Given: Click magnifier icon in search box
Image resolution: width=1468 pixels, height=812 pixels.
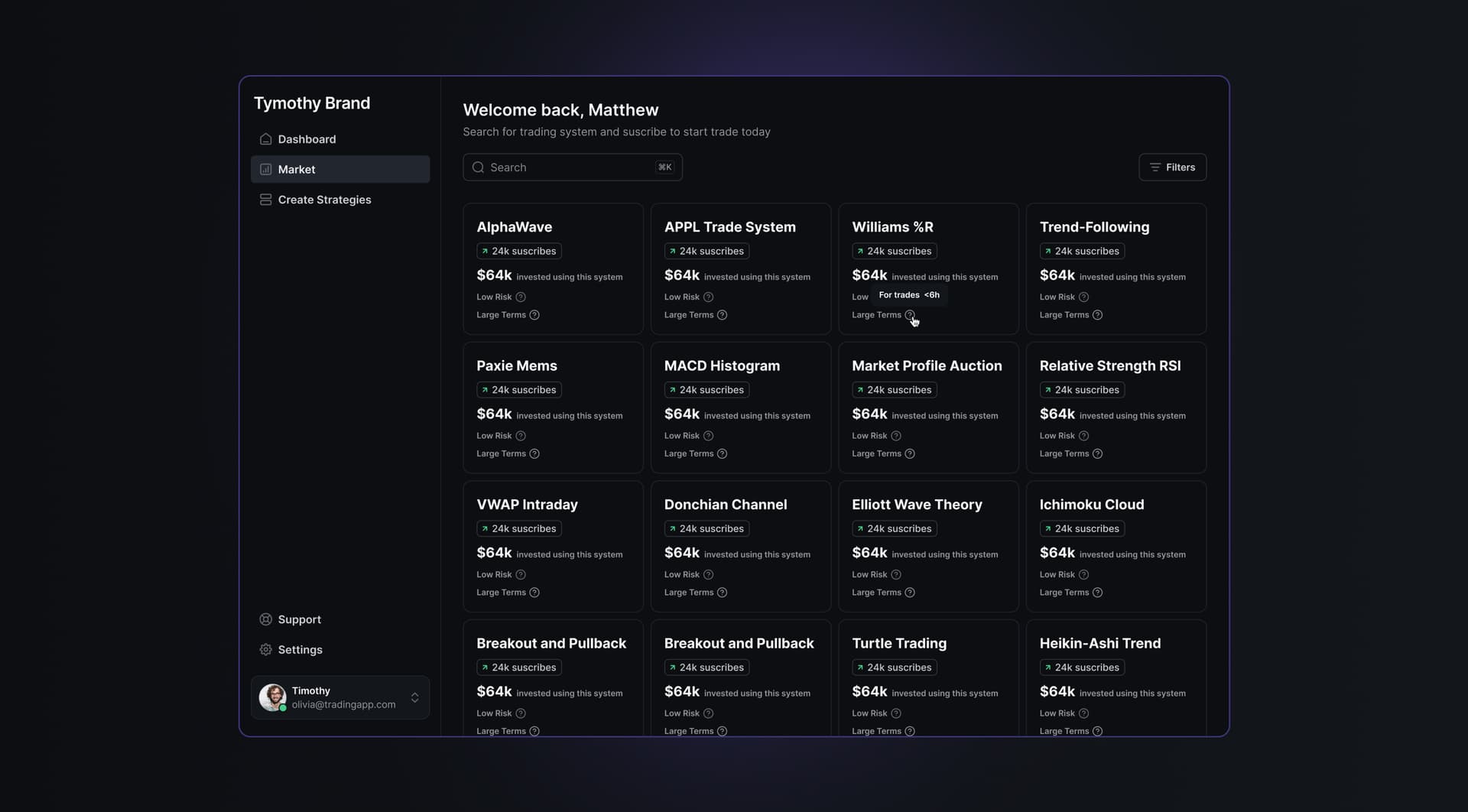Looking at the screenshot, I should point(478,167).
